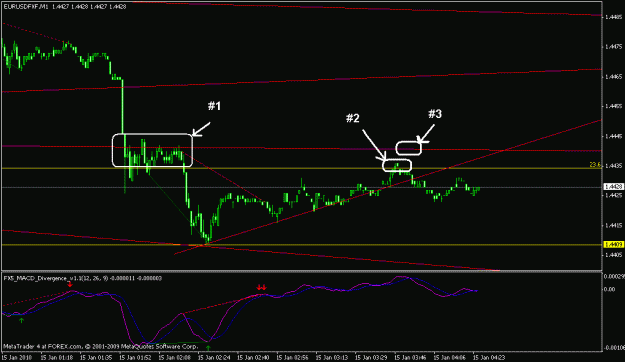Click the 15 Jan 01:18 time label
The height and width of the screenshot is (362, 625).
[57, 358]
